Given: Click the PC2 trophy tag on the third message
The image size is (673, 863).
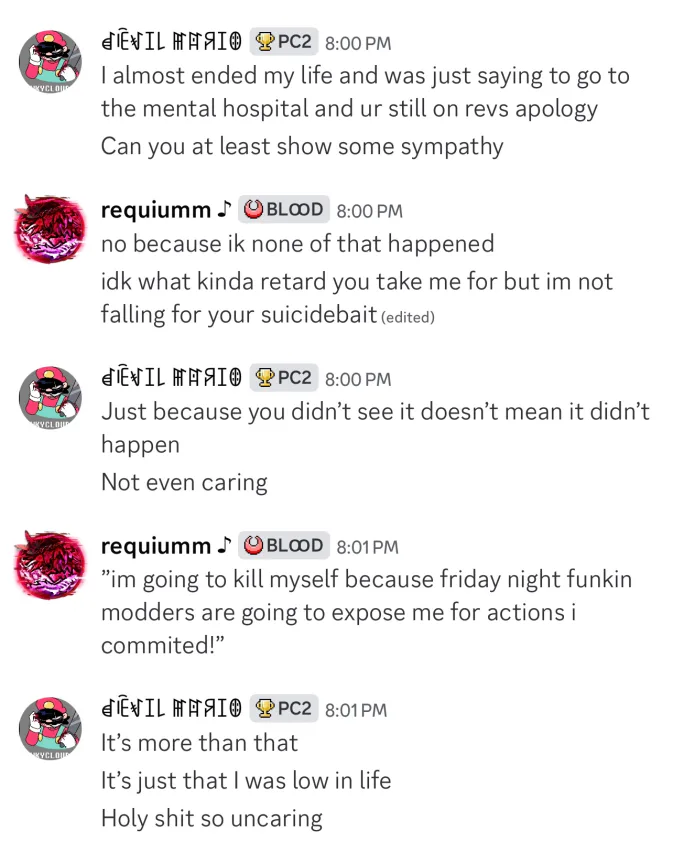Looking at the screenshot, I should tap(284, 378).
